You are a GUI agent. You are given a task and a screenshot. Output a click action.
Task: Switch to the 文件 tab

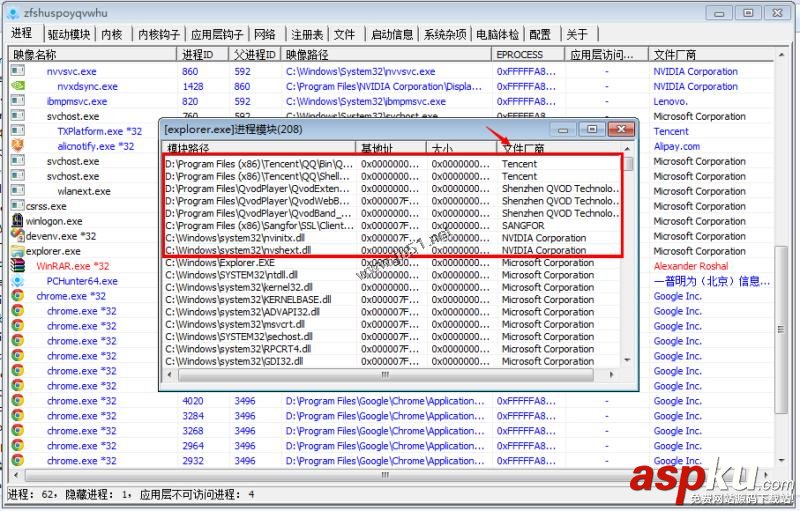tap(344, 35)
